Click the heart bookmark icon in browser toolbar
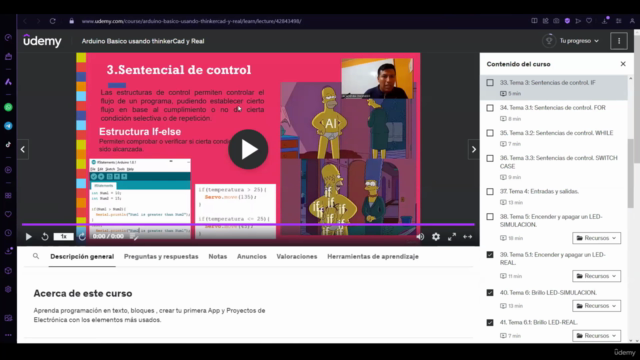640x360 pixels. [589, 21]
